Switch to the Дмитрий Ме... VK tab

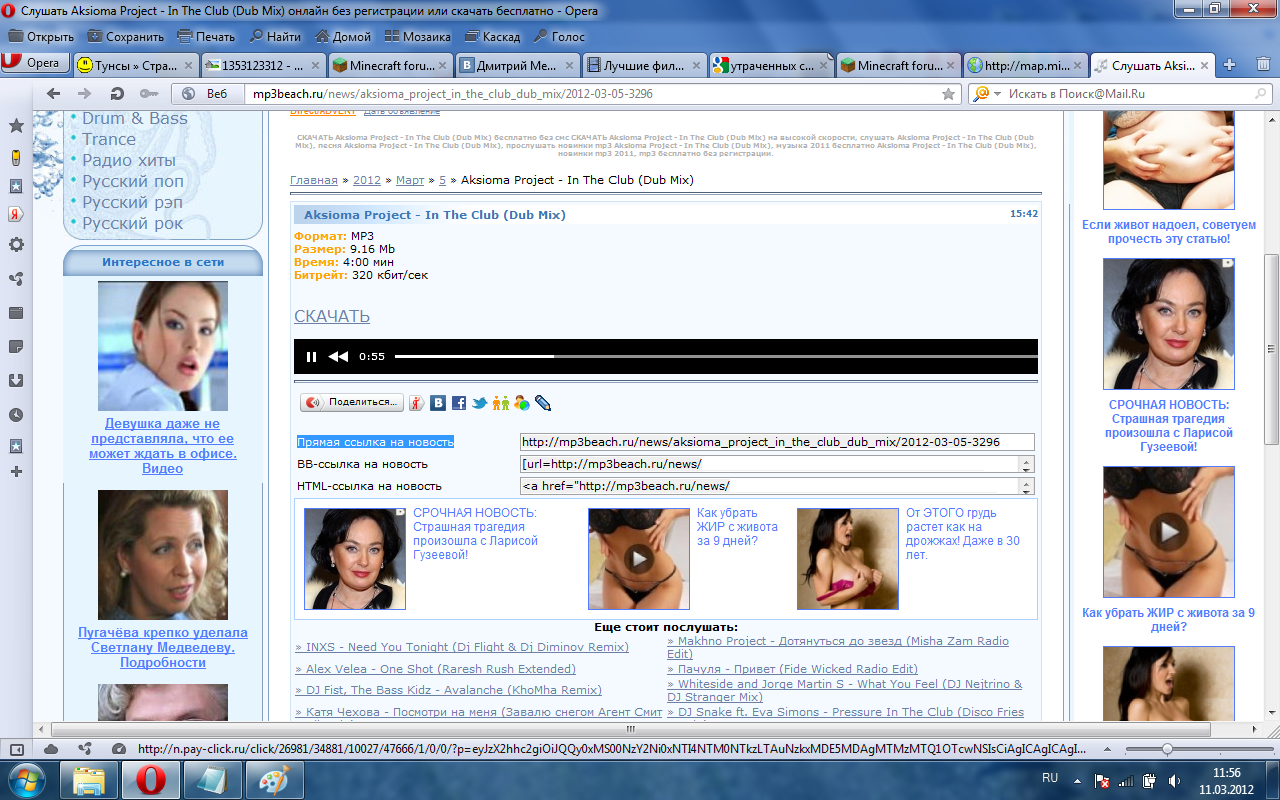coord(516,65)
